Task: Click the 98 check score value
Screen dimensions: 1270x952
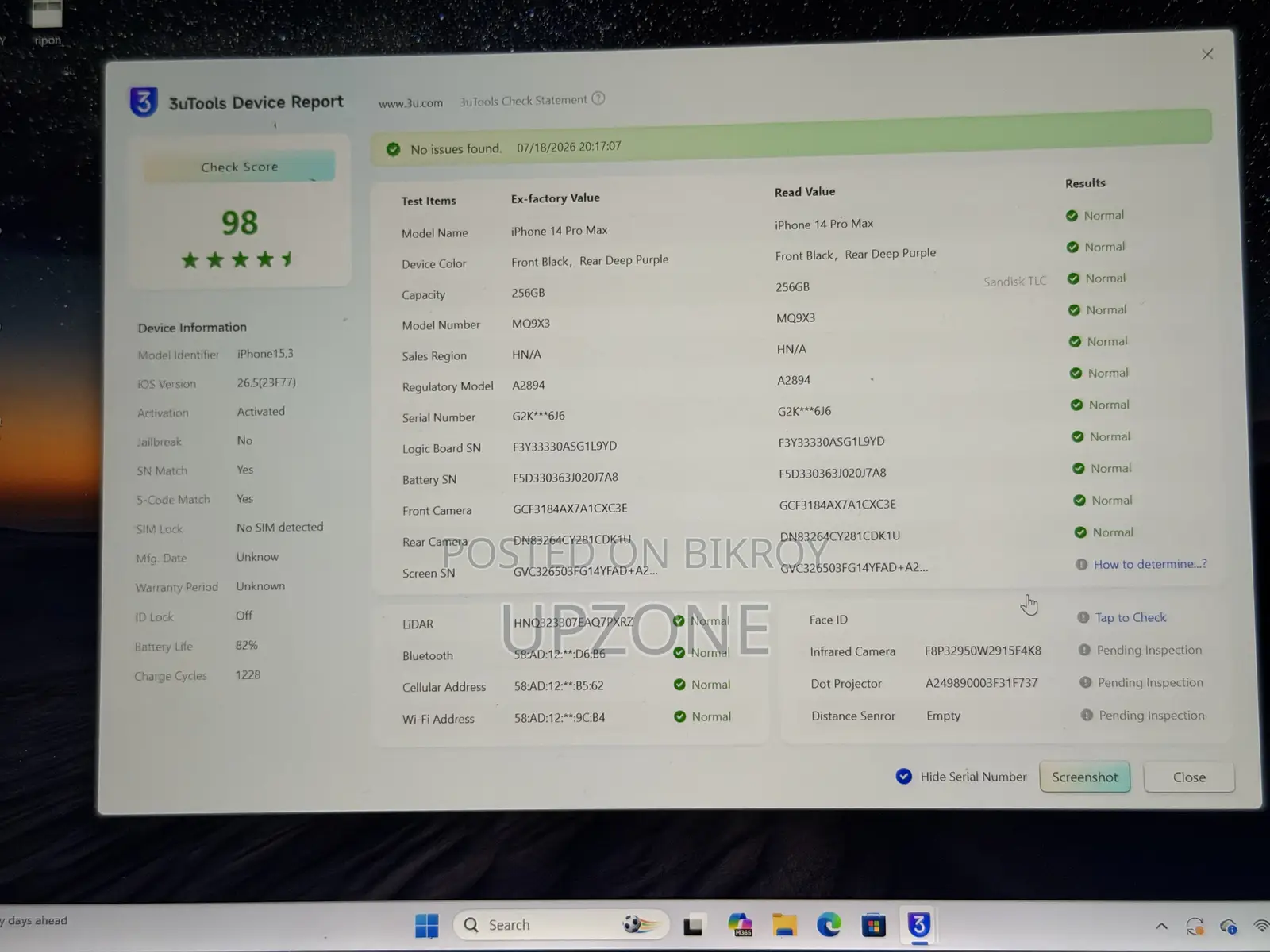Action: [x=239, y=223]
